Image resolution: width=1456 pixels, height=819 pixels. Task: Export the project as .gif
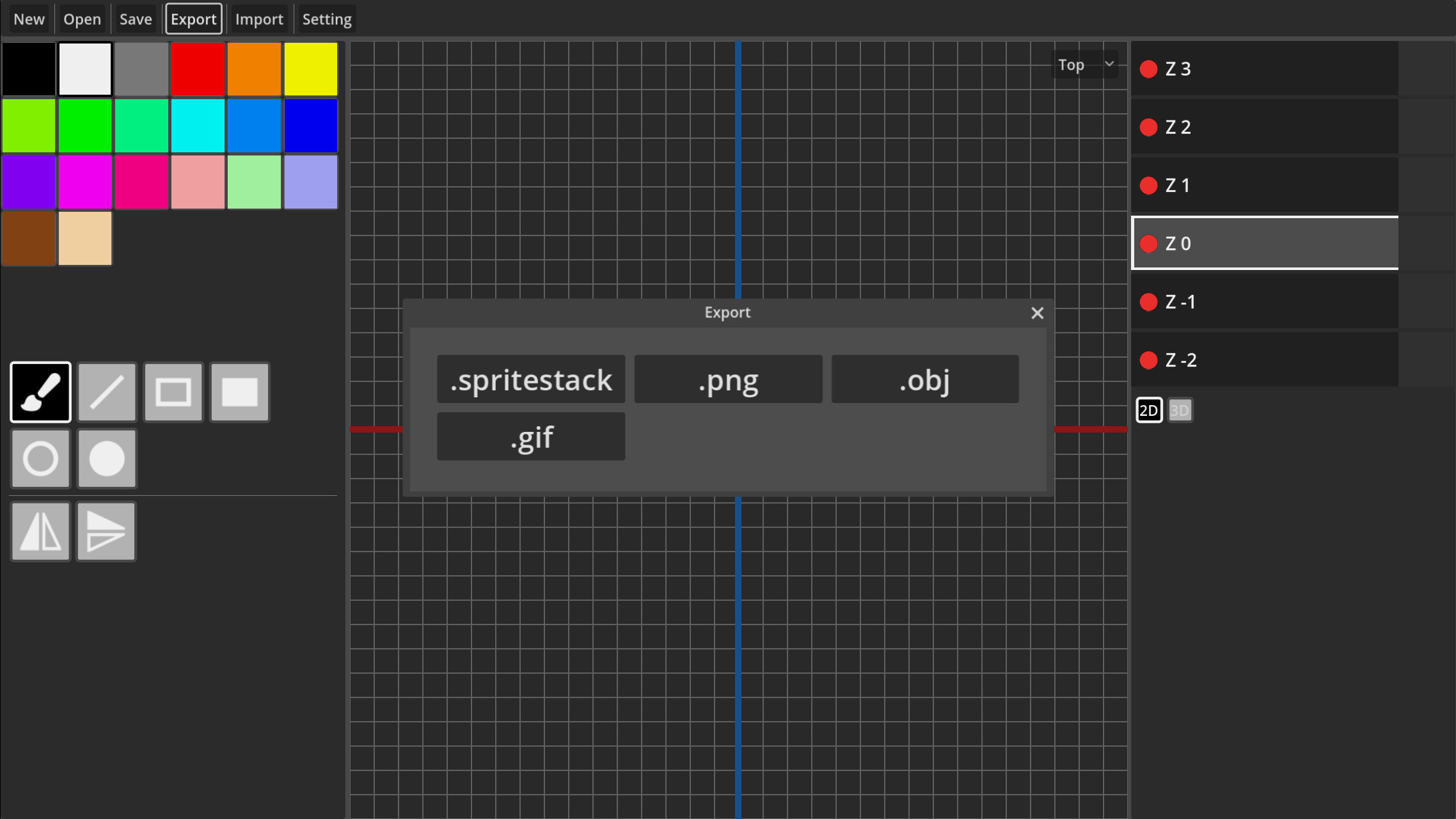531,436
